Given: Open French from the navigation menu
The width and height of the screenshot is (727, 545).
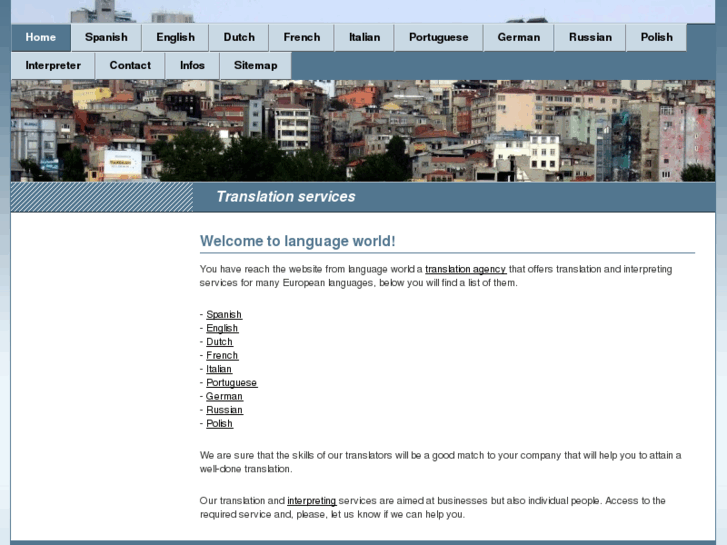Looking at the screenshot, I should point(301,38).
